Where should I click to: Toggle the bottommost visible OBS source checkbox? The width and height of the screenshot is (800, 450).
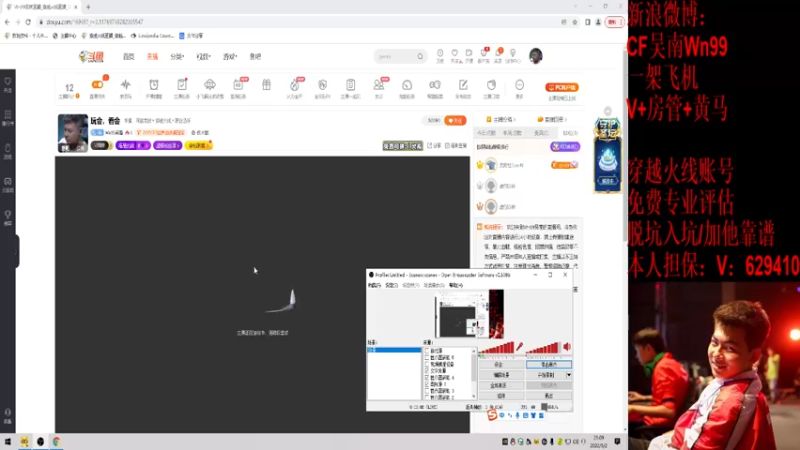[427, 397]
